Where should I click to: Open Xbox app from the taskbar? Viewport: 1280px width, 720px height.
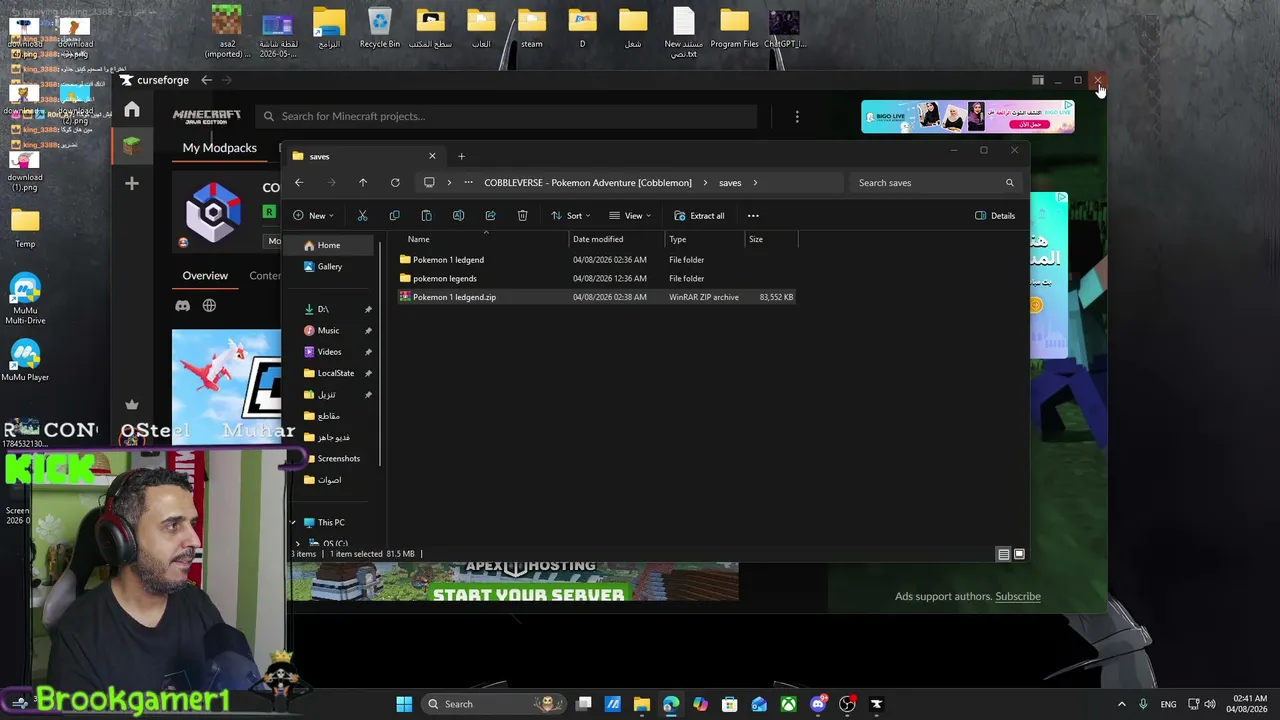(789, 704)
